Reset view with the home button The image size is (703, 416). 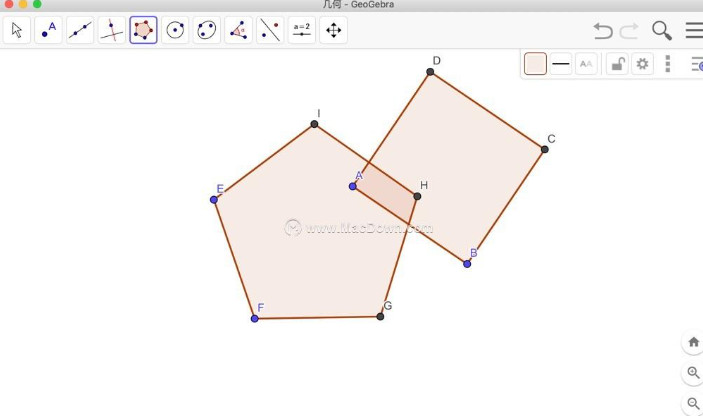pos(693,342)
